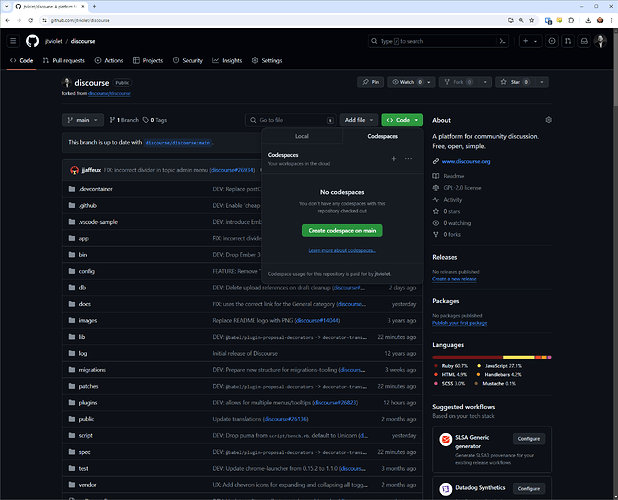Open the Issues icon in top header
Image resolution: width=618 pixels, height=500 pixels.
[x=552, y=41]
